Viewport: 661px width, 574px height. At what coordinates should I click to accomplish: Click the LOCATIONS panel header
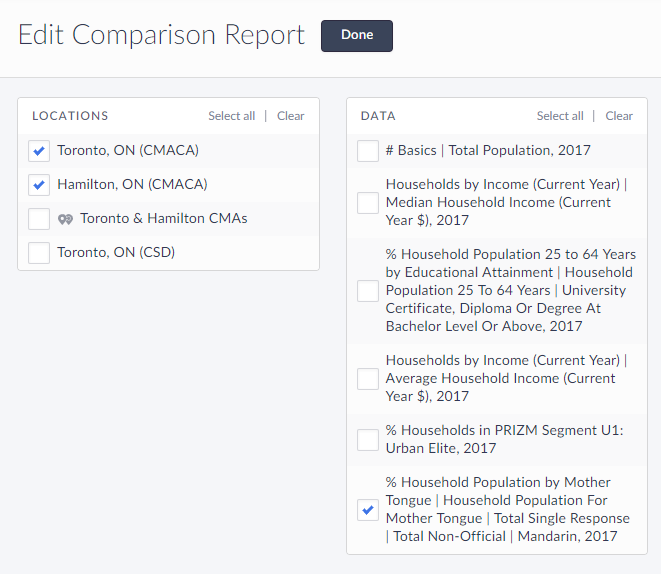pyautogui.click(x=70, y=116)
